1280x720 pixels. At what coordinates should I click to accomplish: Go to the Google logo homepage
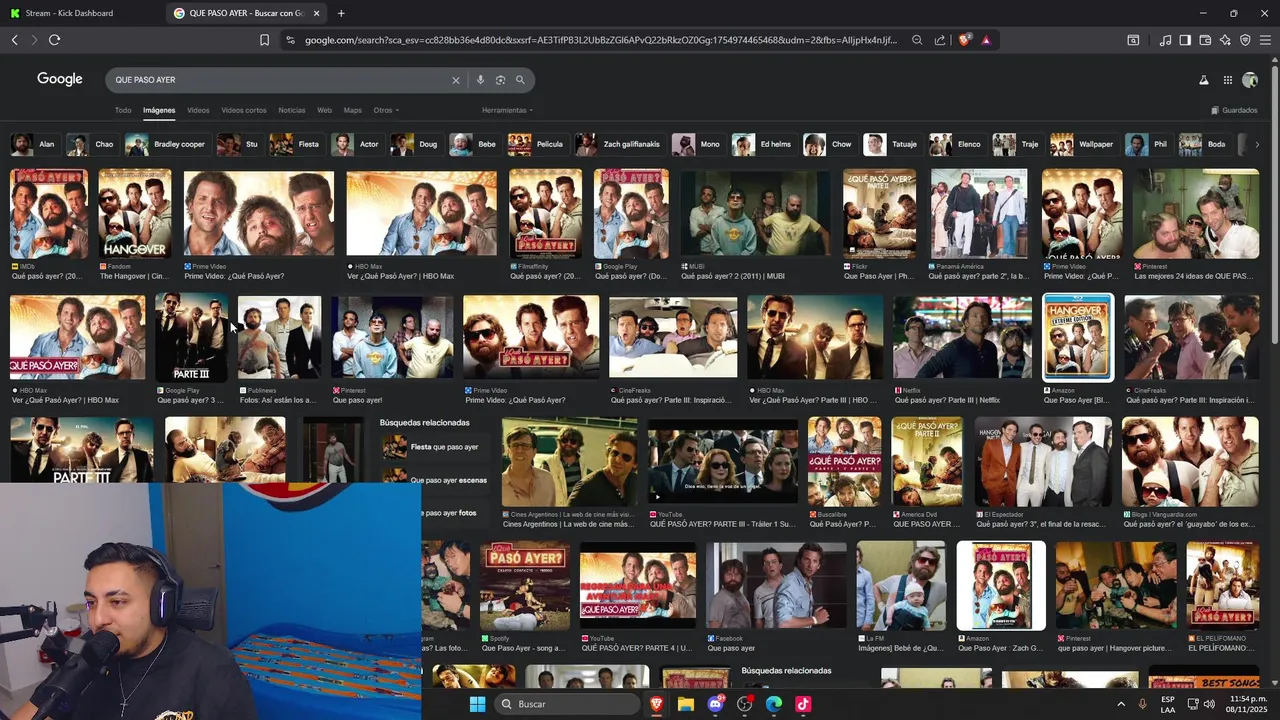click(60, 79)
